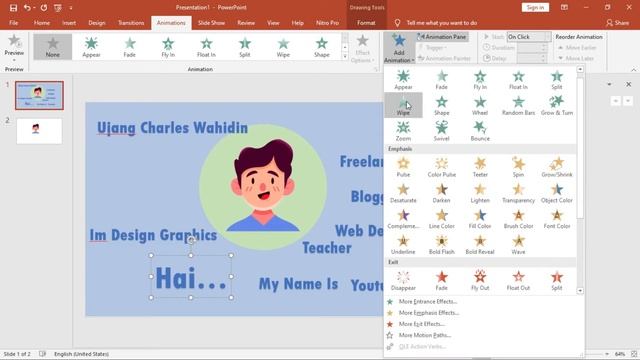The height and width of the screenshot is (360, 640).
Task: Apply Pulse emphasis effect
Action: [x=403, y=167]
